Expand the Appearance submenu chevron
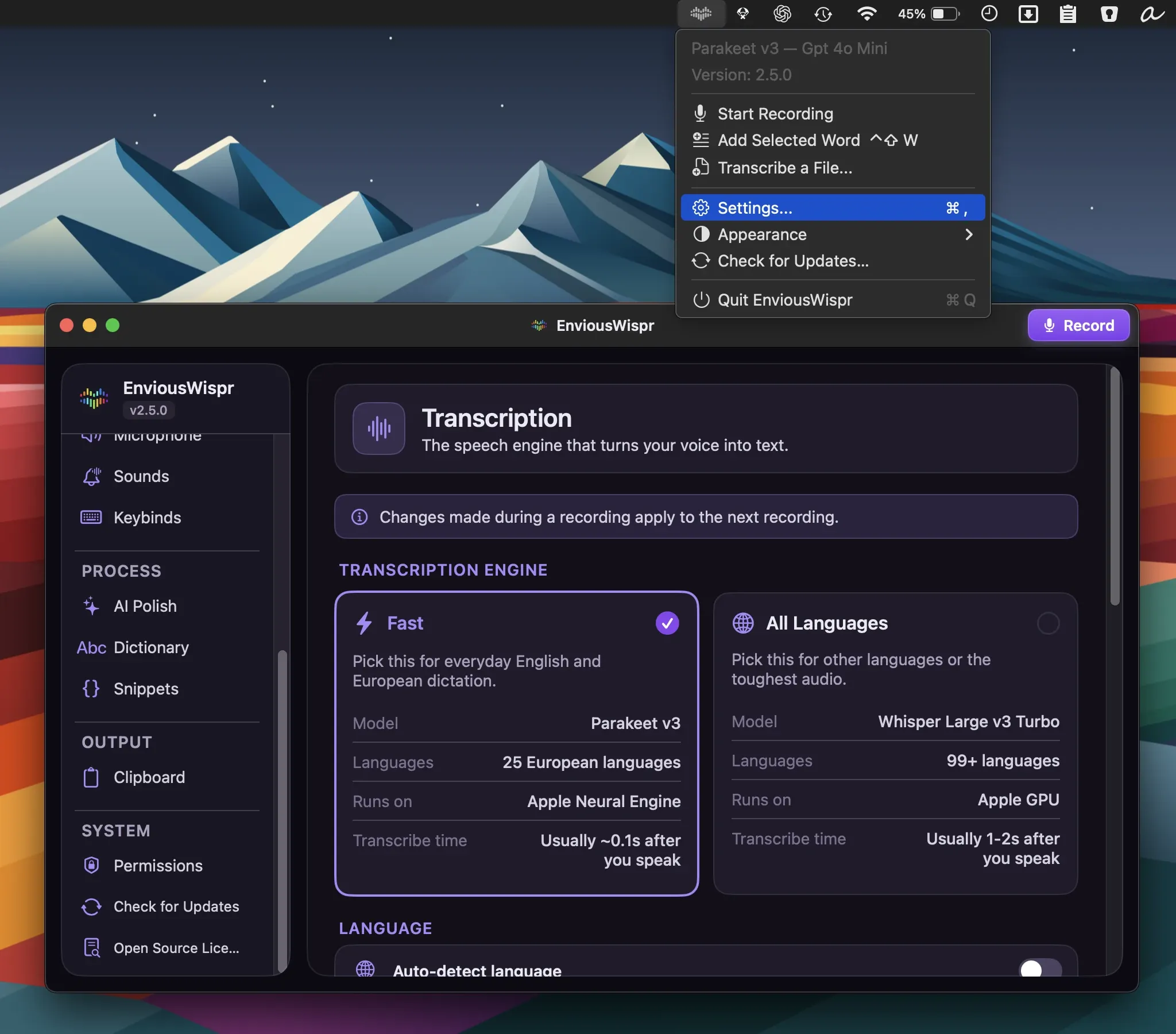The image size is (1176, 1034). (x=969, y=234)
